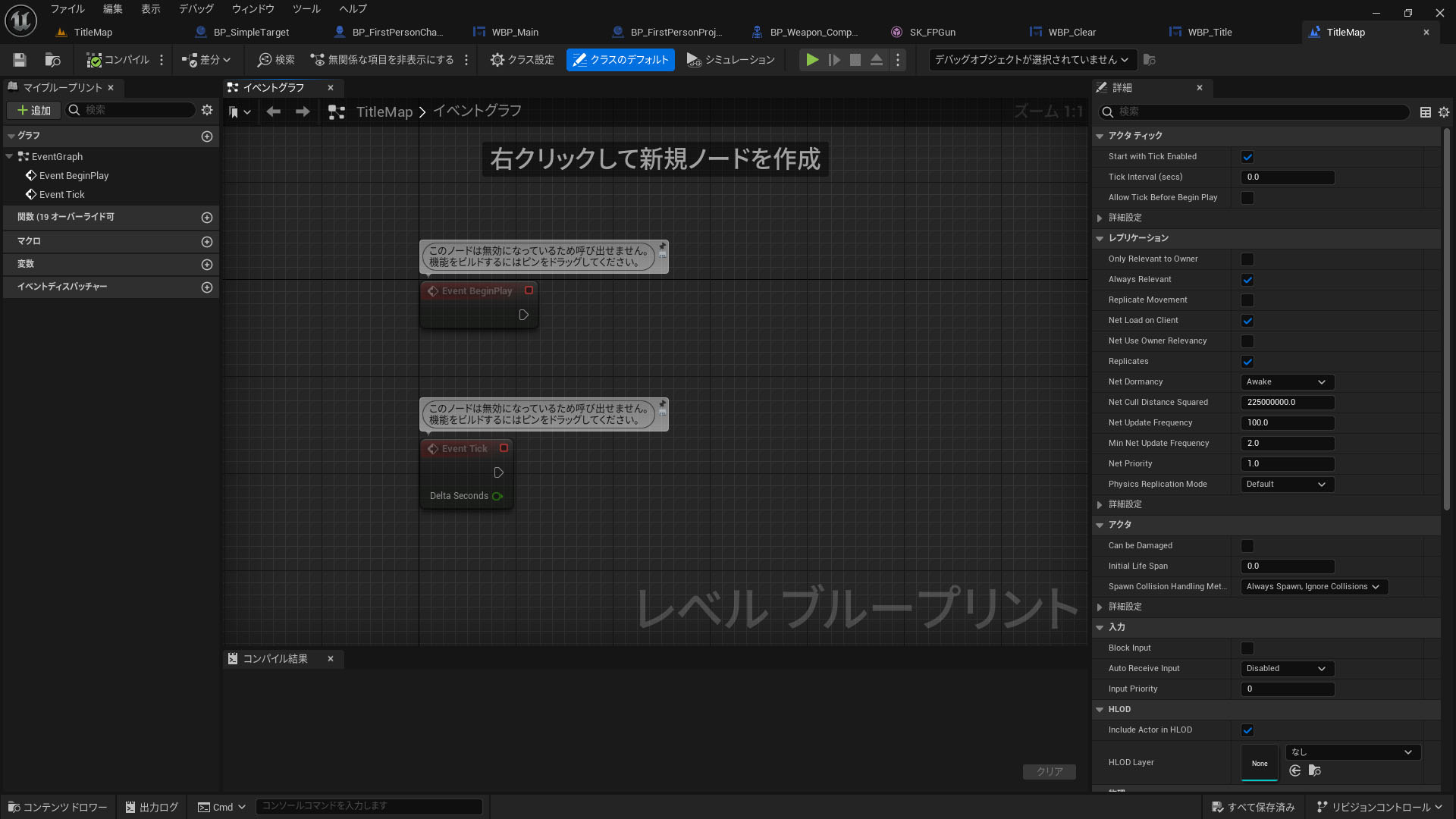Open the 検索 (Find) tool
Screen dimensions: 1456x819
click(x=276, y=60)
